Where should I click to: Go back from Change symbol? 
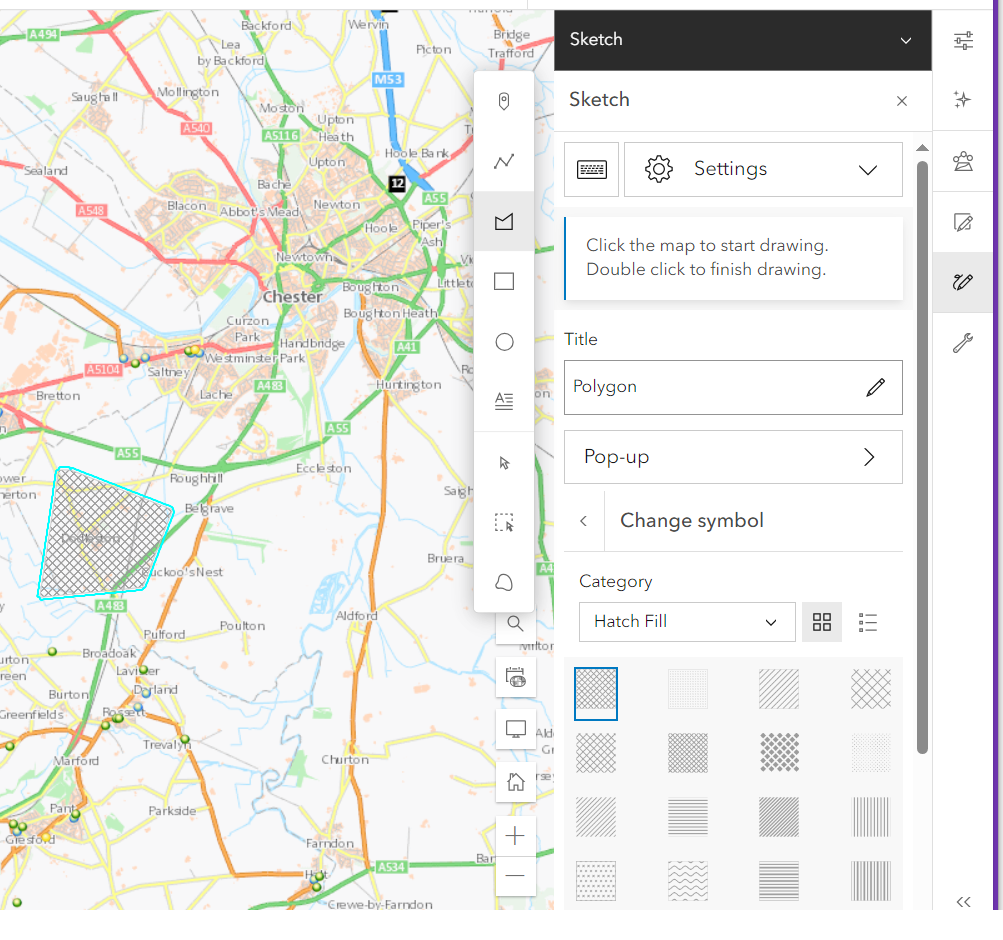[583, 520]
